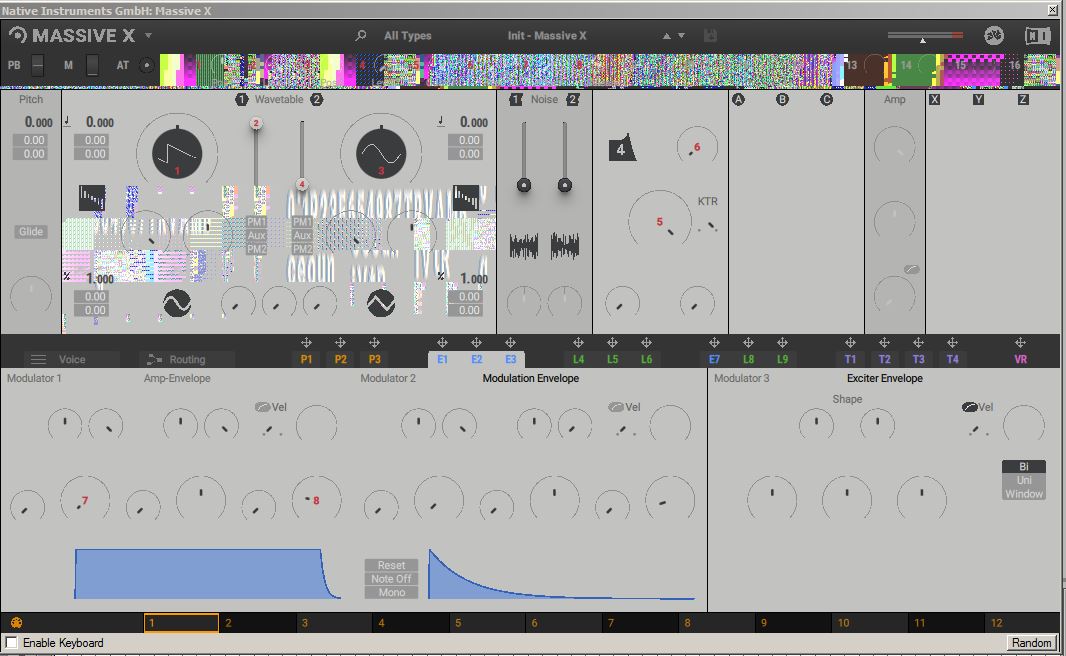Image resolution: width=1066 pixels, height=656 pixels.
Task: Open the All Types filter dropdown
Action: pyautogui.click(x=407, y=35)
